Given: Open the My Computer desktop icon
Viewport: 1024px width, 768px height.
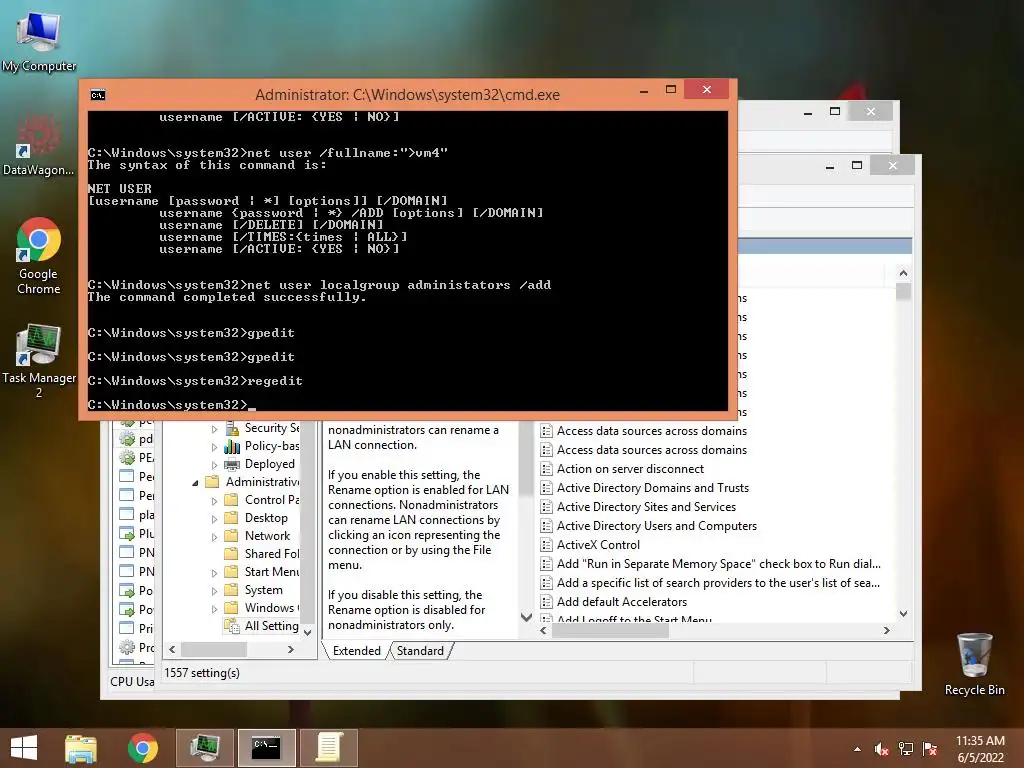Looking at the screenshot, I should click(x=39, y=42).
